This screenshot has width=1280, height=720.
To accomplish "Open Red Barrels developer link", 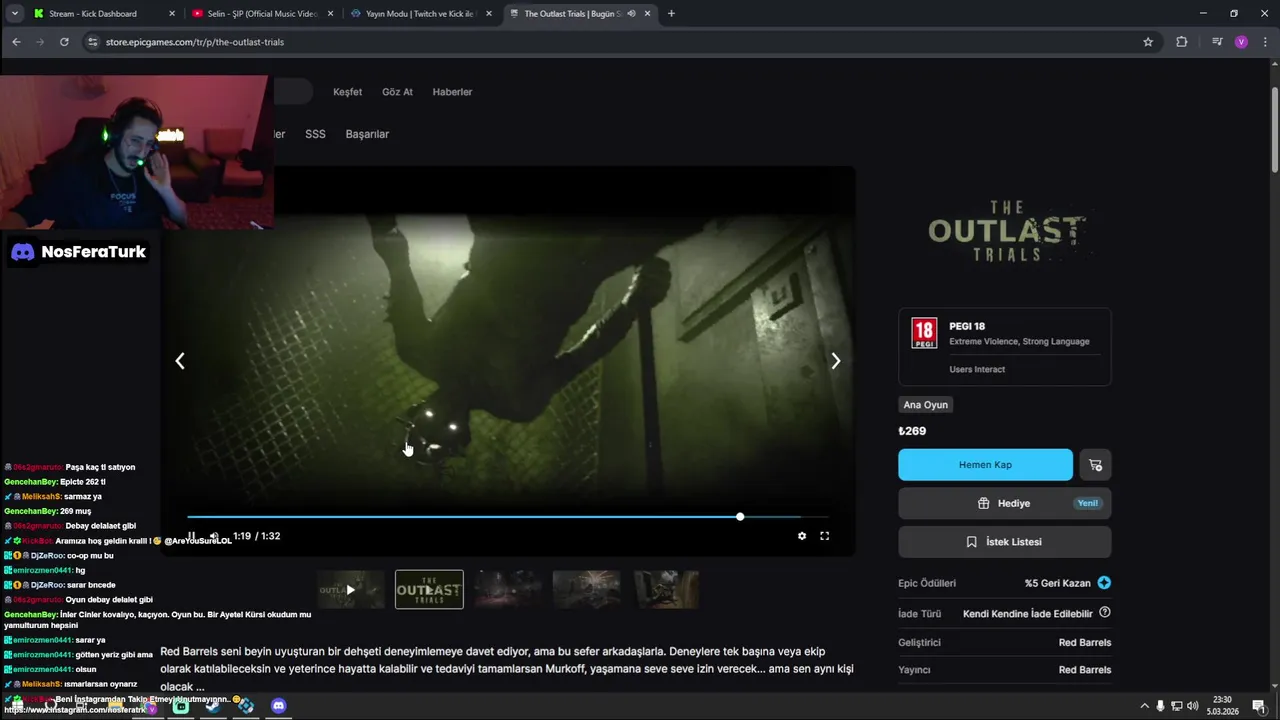I will click(1085, 642).
